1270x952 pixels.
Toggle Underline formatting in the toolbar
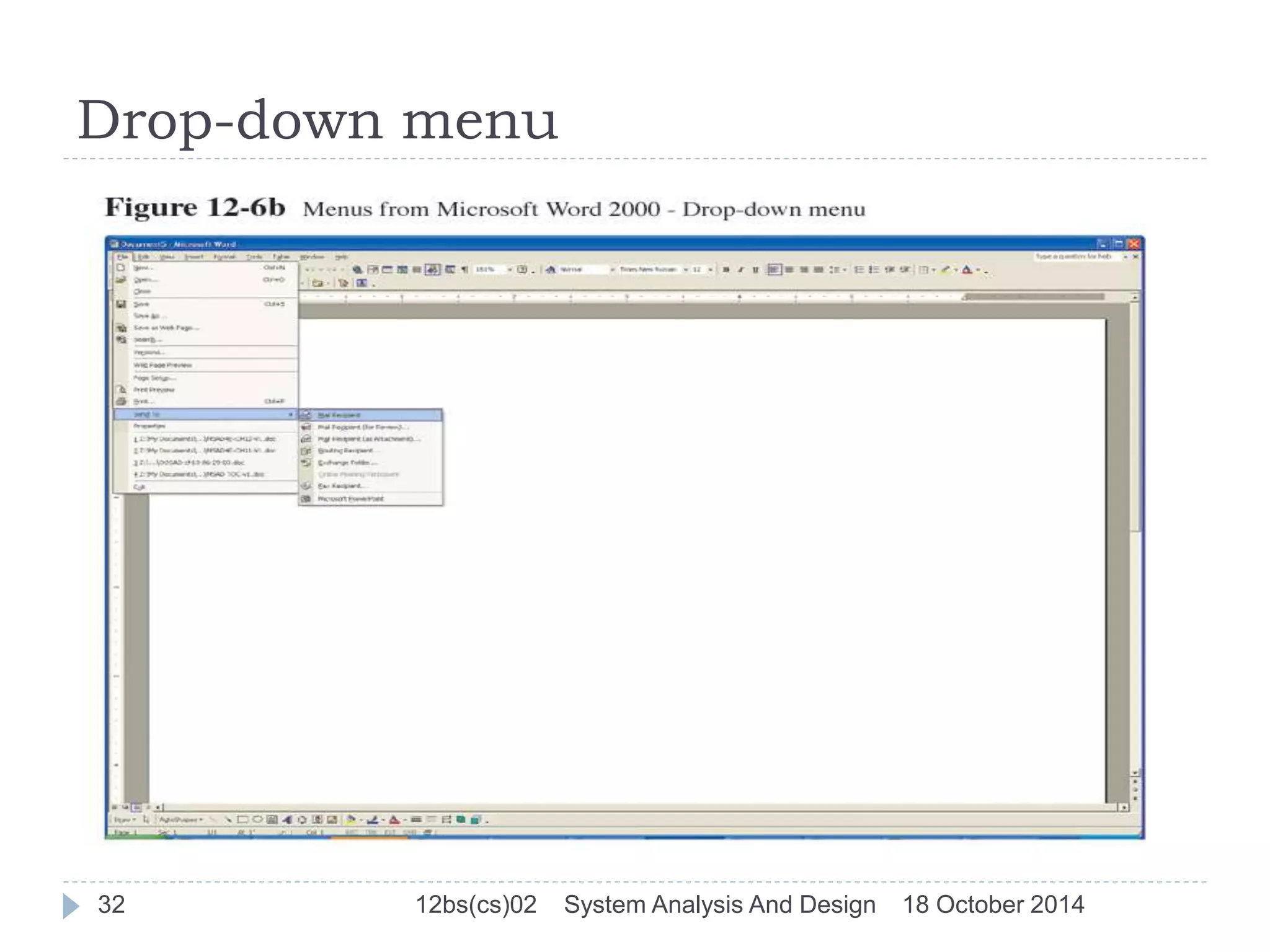click(755, 270)
